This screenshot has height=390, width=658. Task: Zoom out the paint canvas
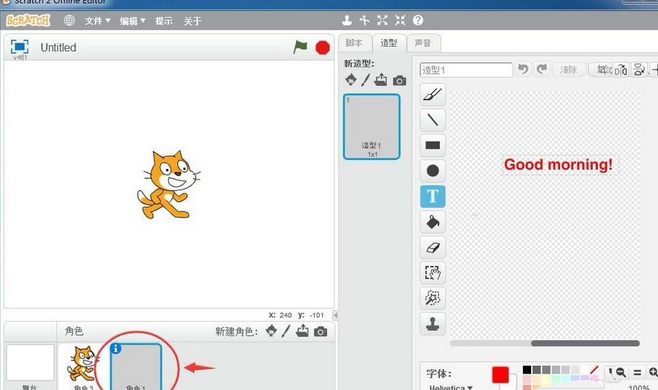pos(621,372)
